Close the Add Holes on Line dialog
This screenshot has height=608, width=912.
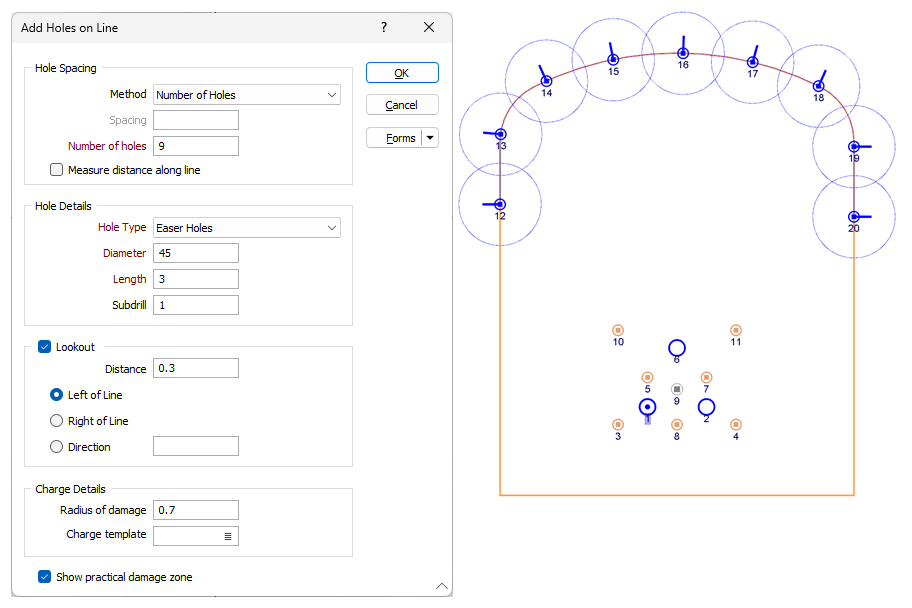click(429, 27)
